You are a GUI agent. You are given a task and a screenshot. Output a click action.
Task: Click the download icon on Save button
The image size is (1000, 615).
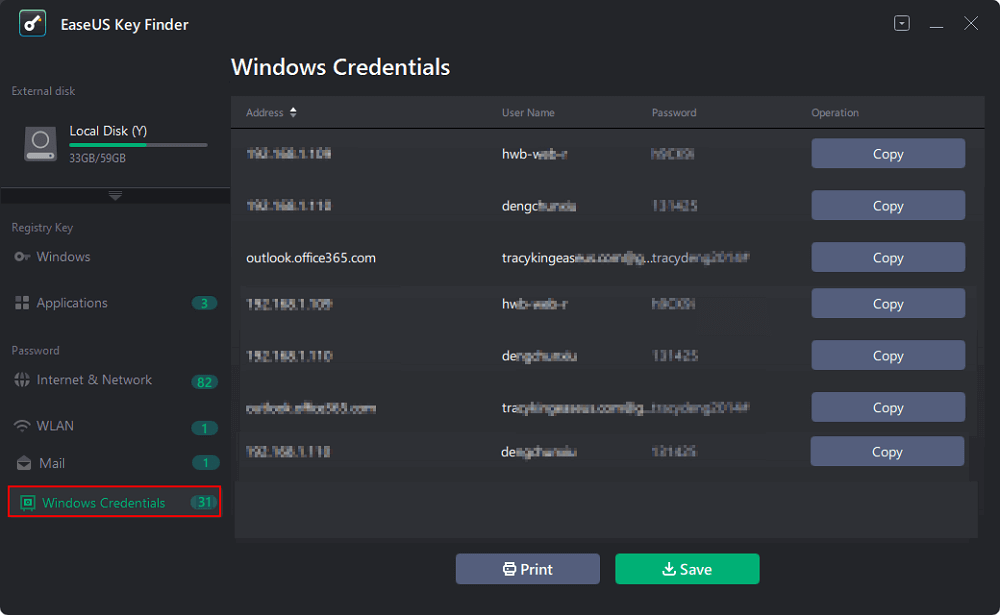coord(668,568)
